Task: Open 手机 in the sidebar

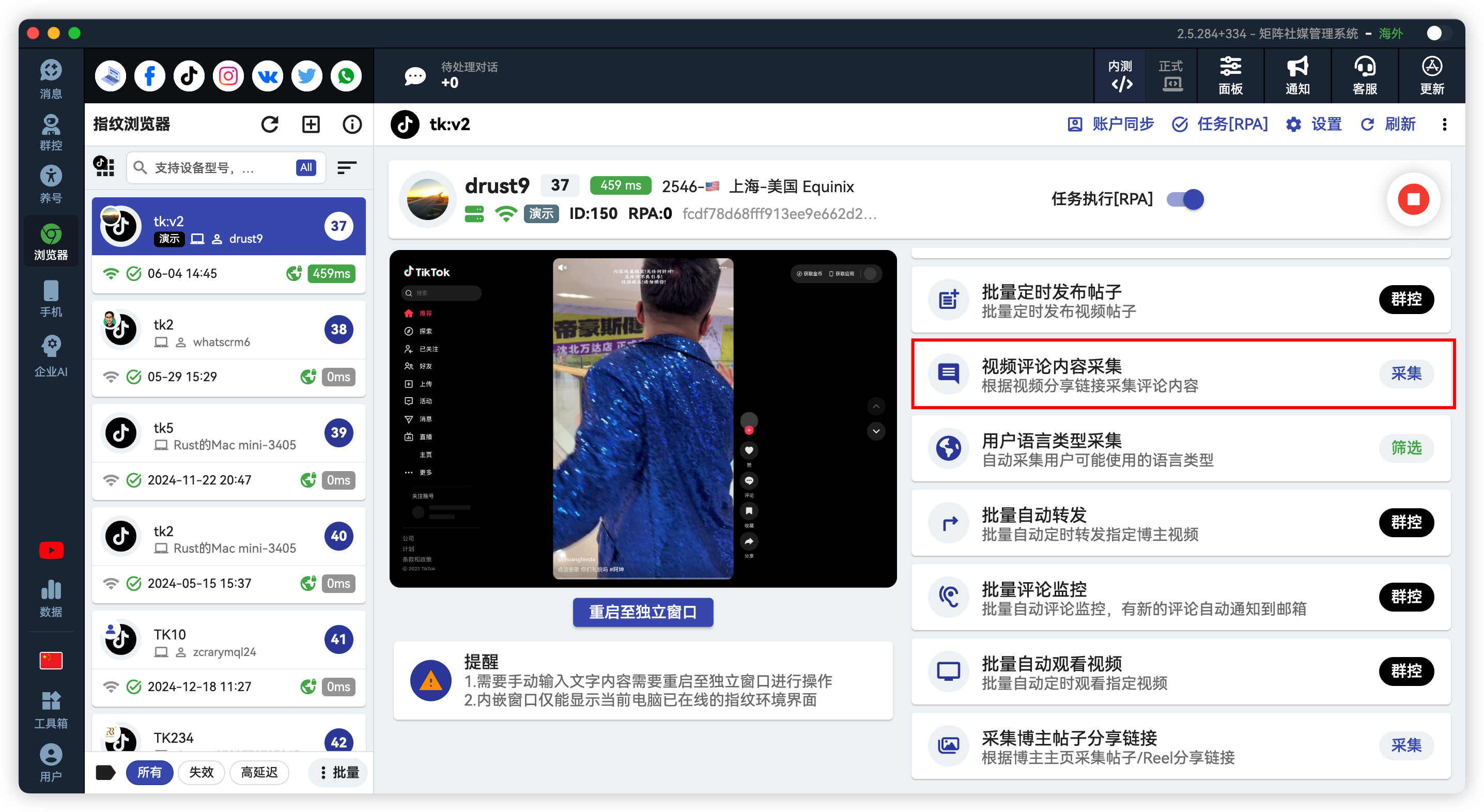Action: [51, 299]
